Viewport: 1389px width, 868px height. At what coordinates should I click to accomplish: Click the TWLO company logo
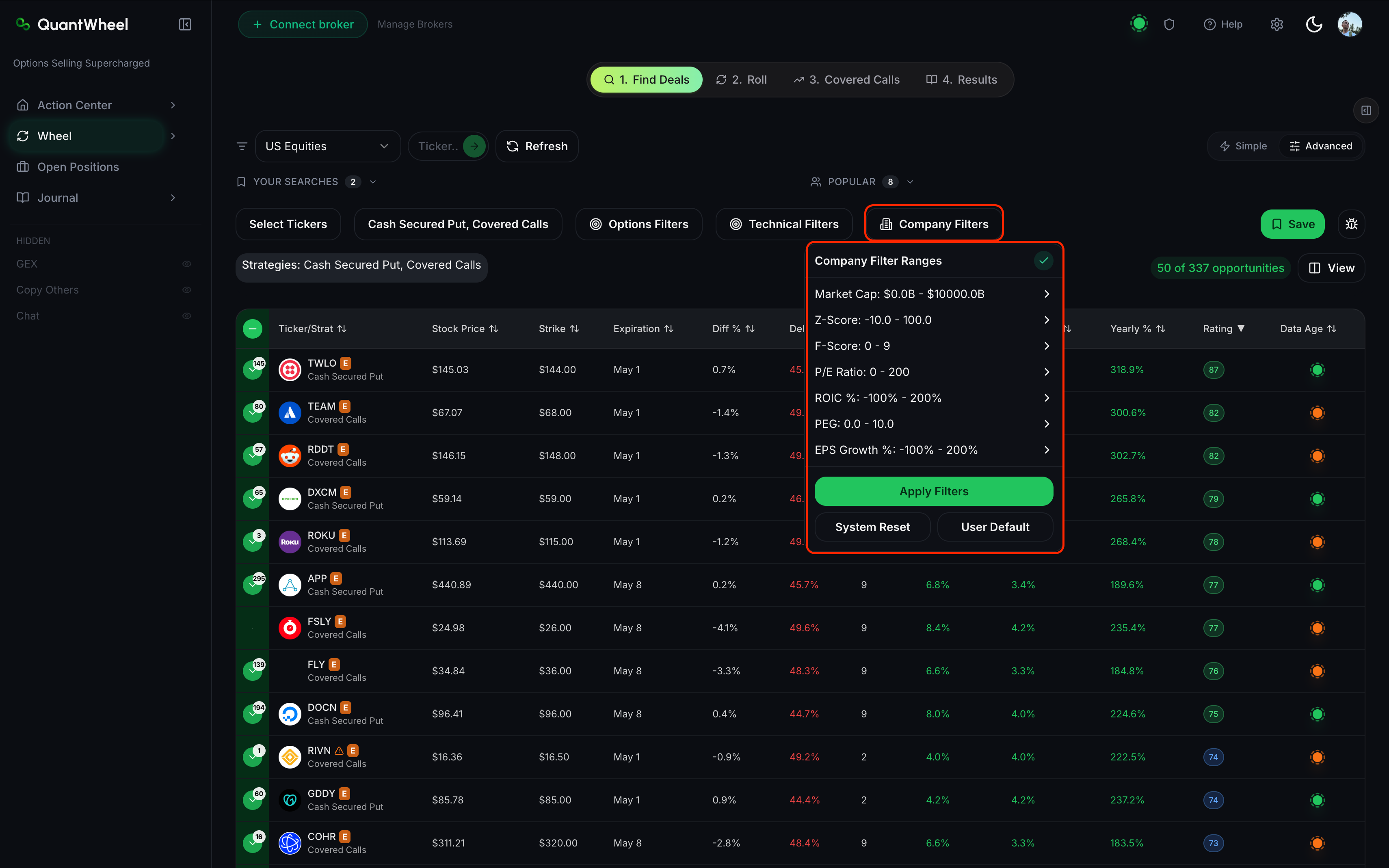click(290, 370)
